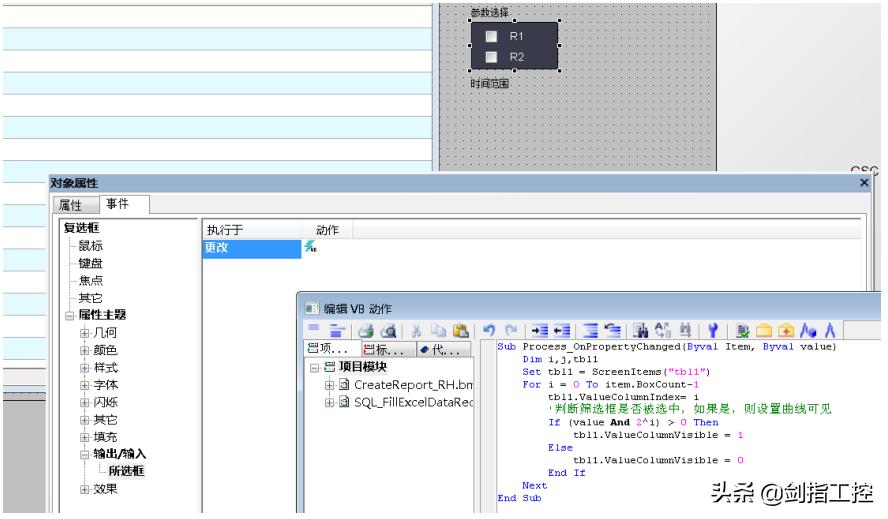Click the lightning action icon in 动作 column
The image size is (888, 519).
[310, 248]
